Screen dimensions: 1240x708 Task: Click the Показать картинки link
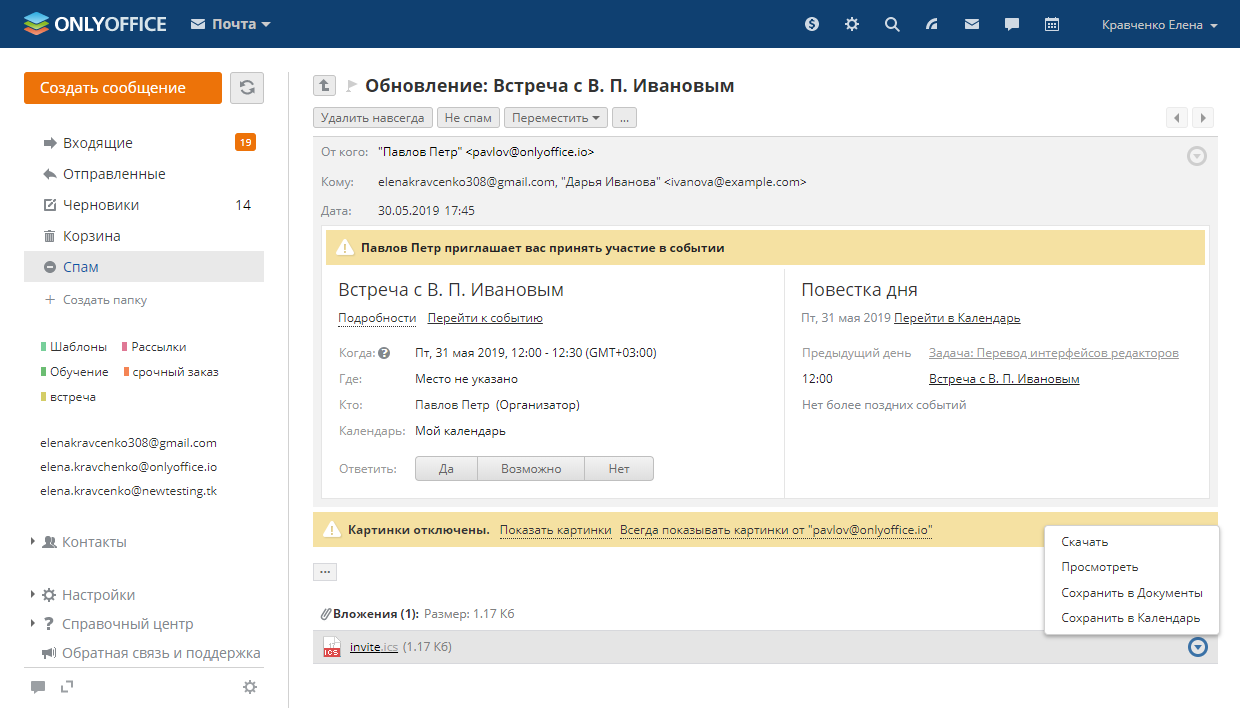[555, 530]
